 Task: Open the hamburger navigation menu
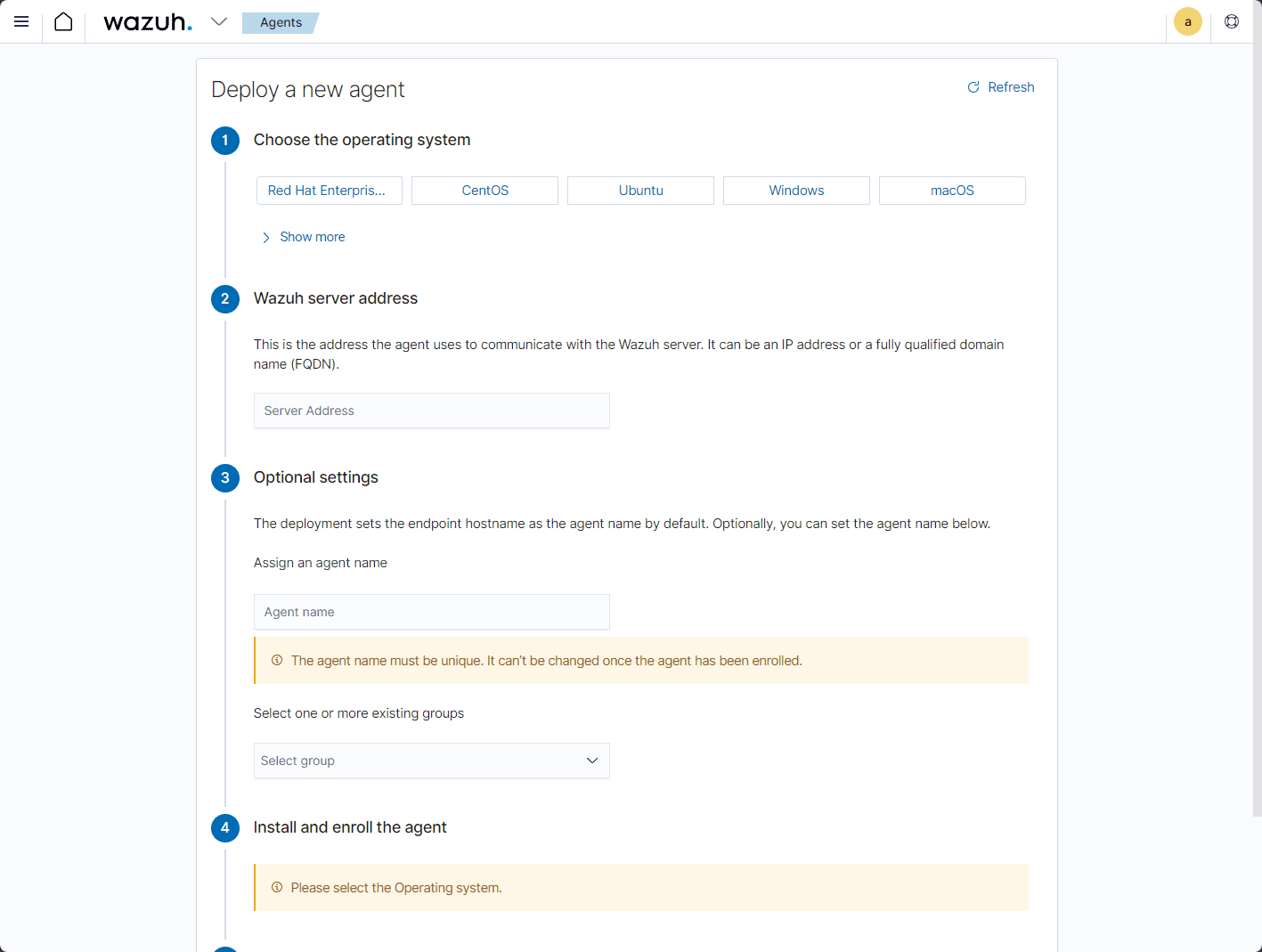[21, 22]
